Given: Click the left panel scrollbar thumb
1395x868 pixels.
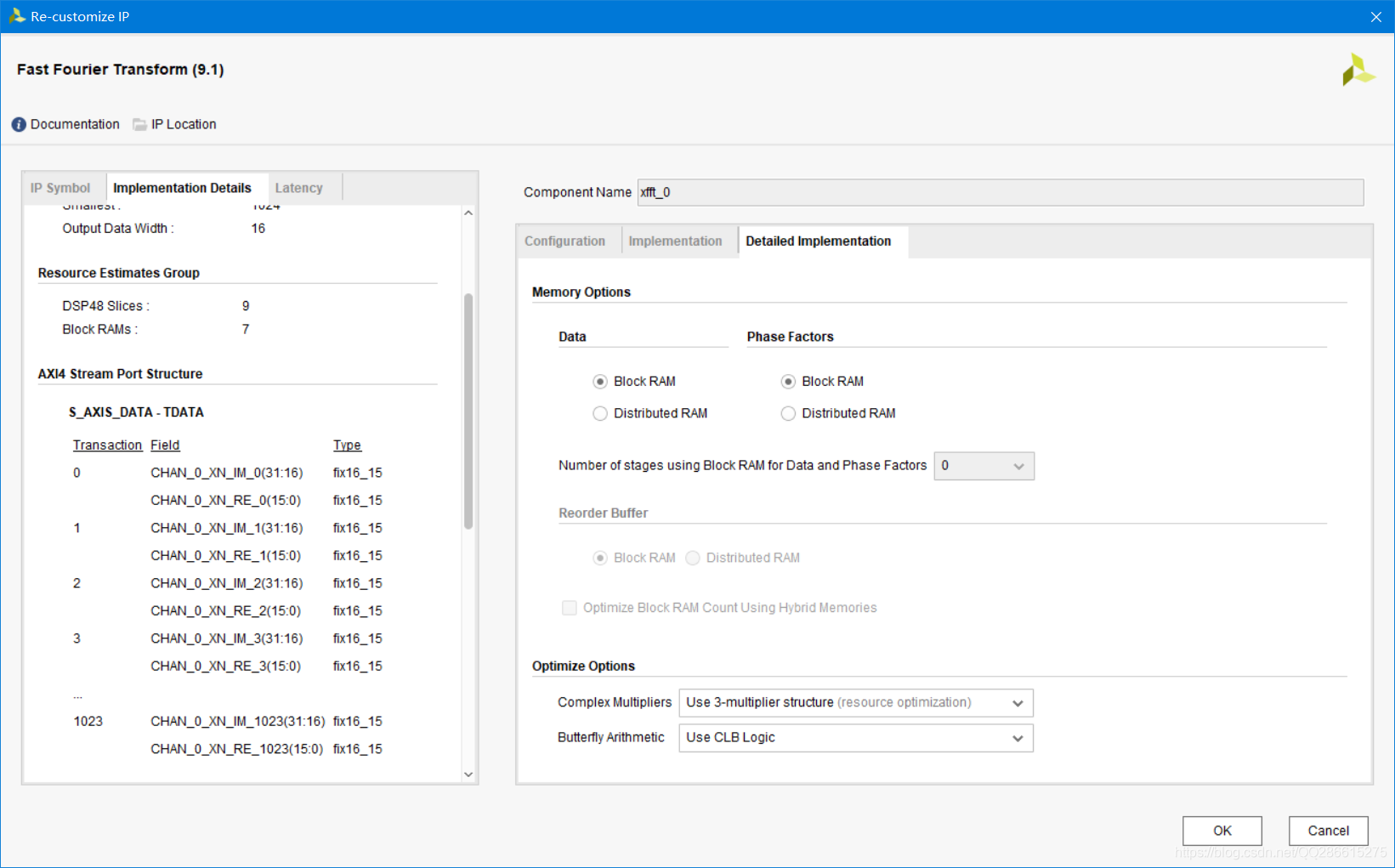Looking at the screenshot, I should [x=468, y=411].
